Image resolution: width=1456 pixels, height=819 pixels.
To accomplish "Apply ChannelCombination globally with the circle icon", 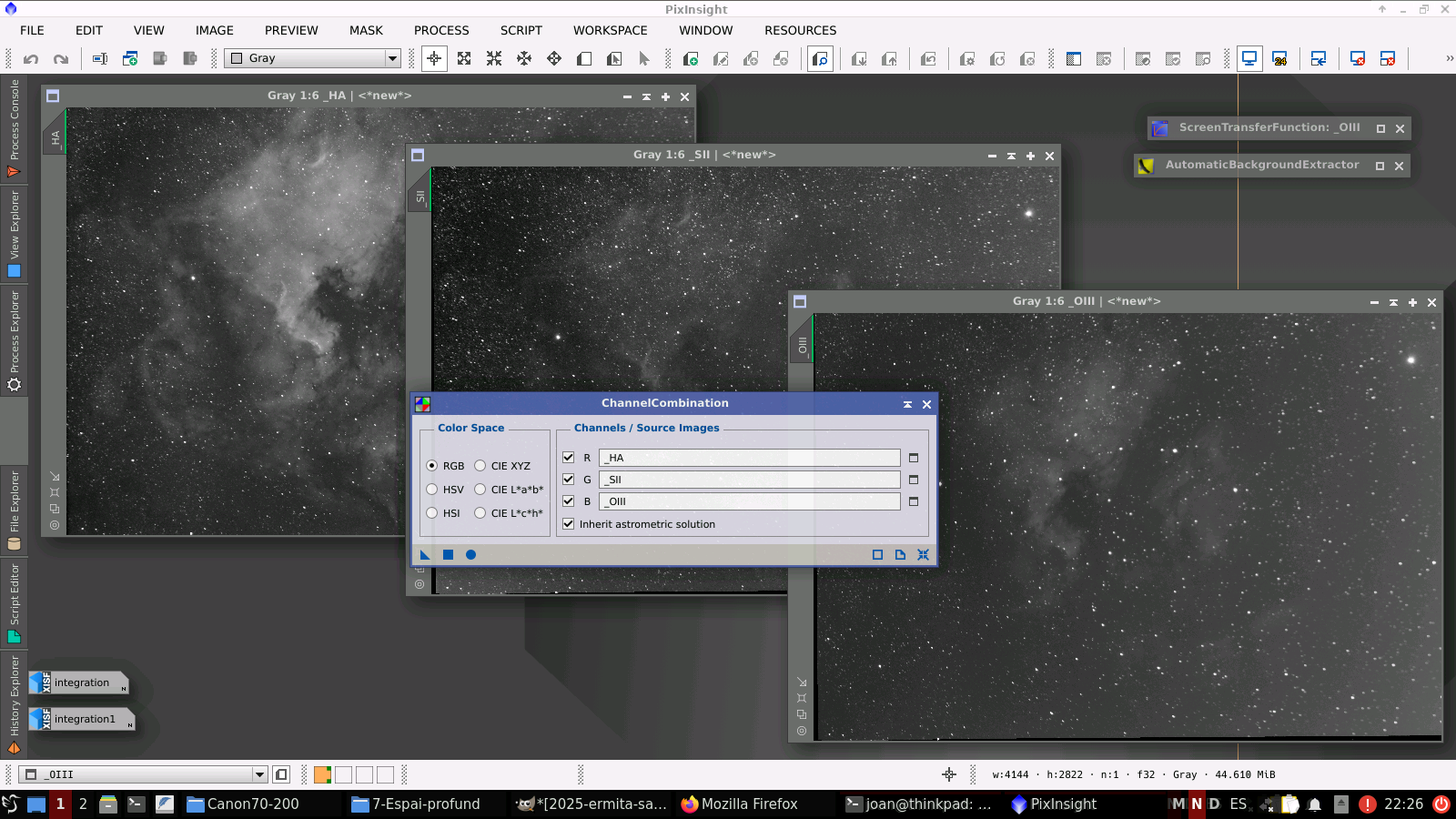I will coord(470,555).
